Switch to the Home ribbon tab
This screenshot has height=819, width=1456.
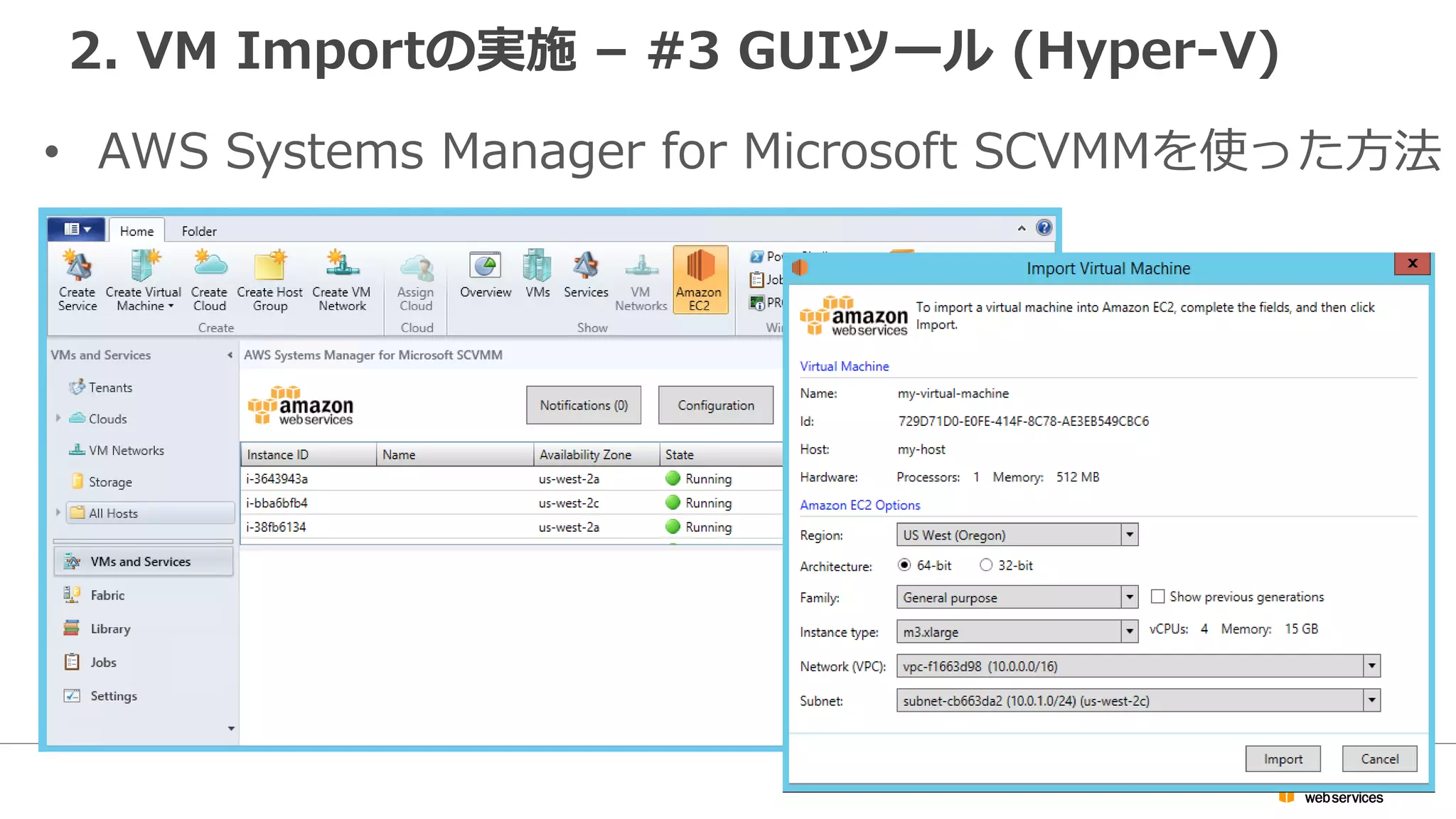[x=136, y=230]
